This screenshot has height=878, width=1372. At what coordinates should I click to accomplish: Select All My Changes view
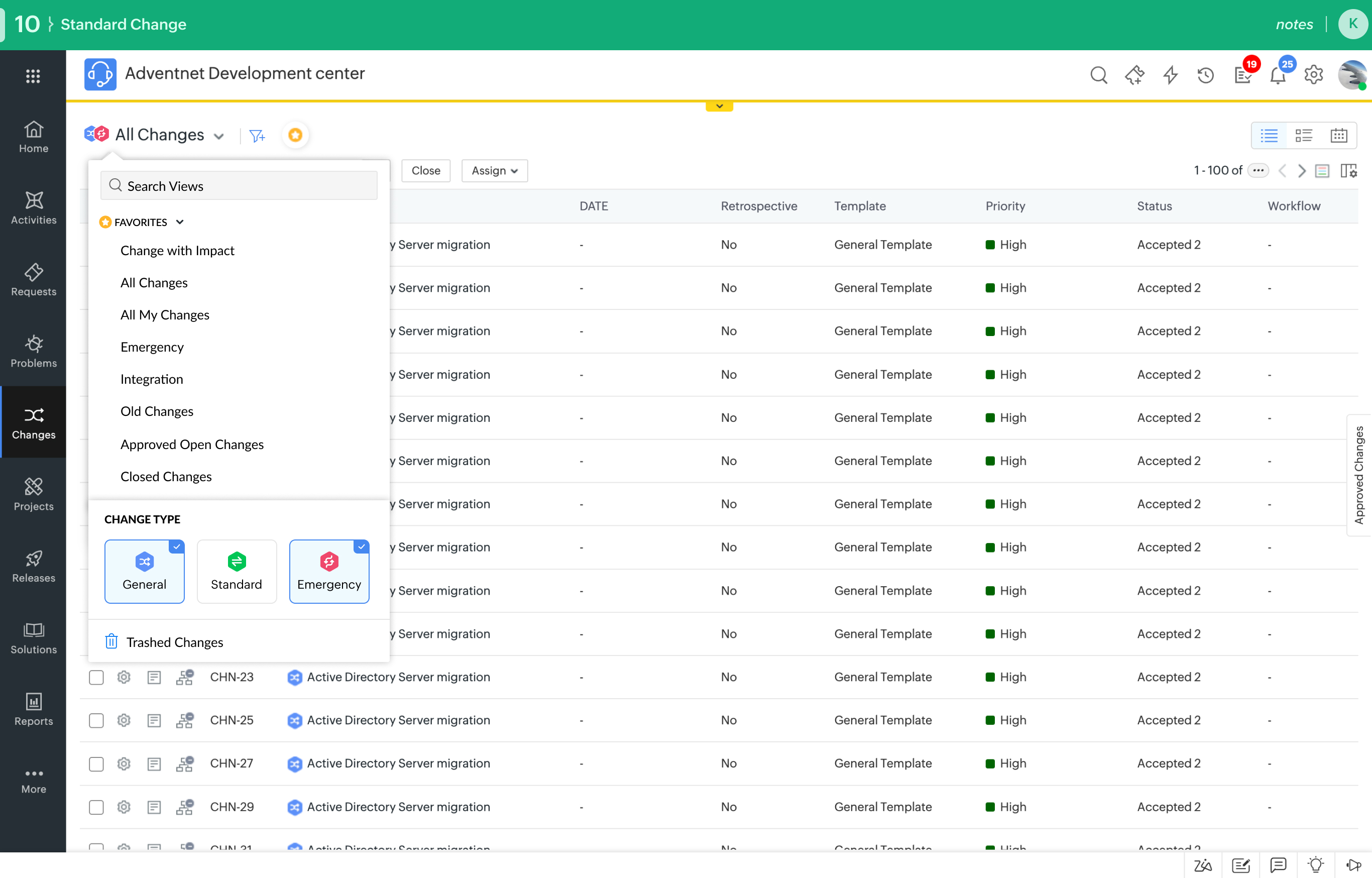tap(165, 315)
